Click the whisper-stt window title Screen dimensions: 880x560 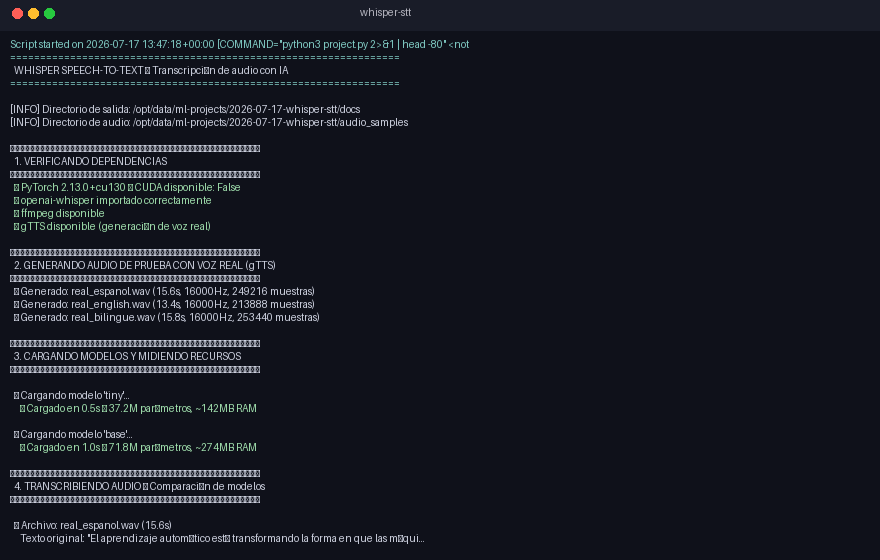pos(385,12)
